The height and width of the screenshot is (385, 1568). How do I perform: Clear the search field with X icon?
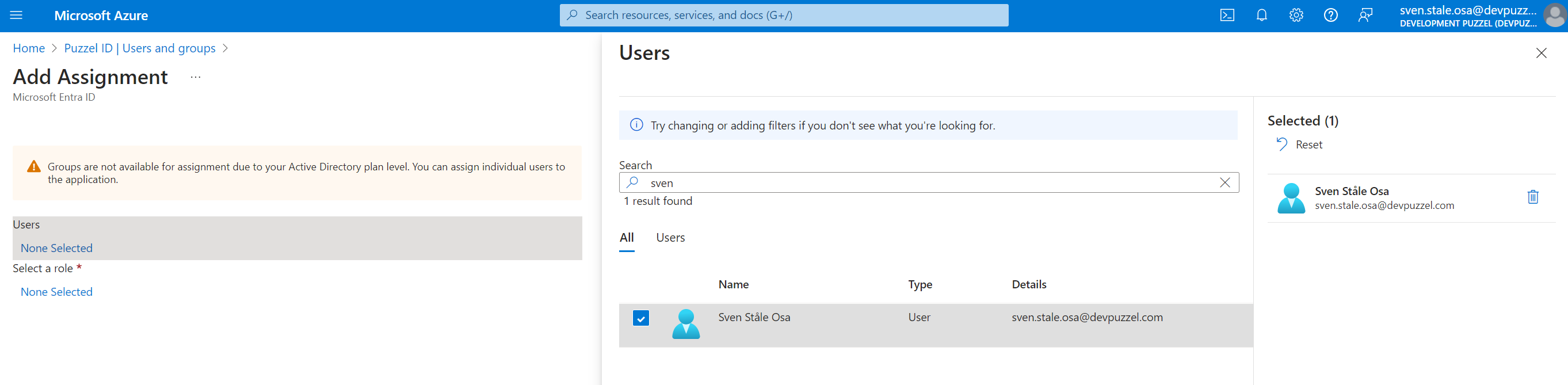(1224, 183)
